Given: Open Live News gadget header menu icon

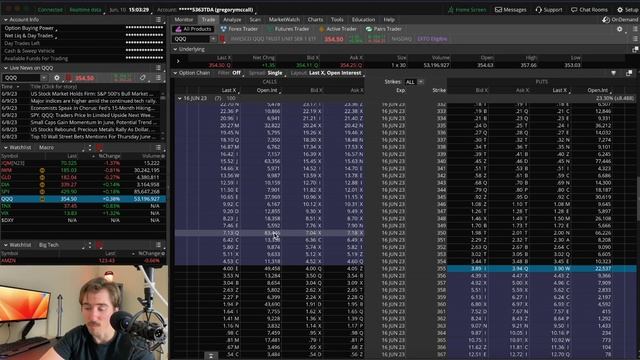Looking at the screenshot, I should click(x=158, y=68).
